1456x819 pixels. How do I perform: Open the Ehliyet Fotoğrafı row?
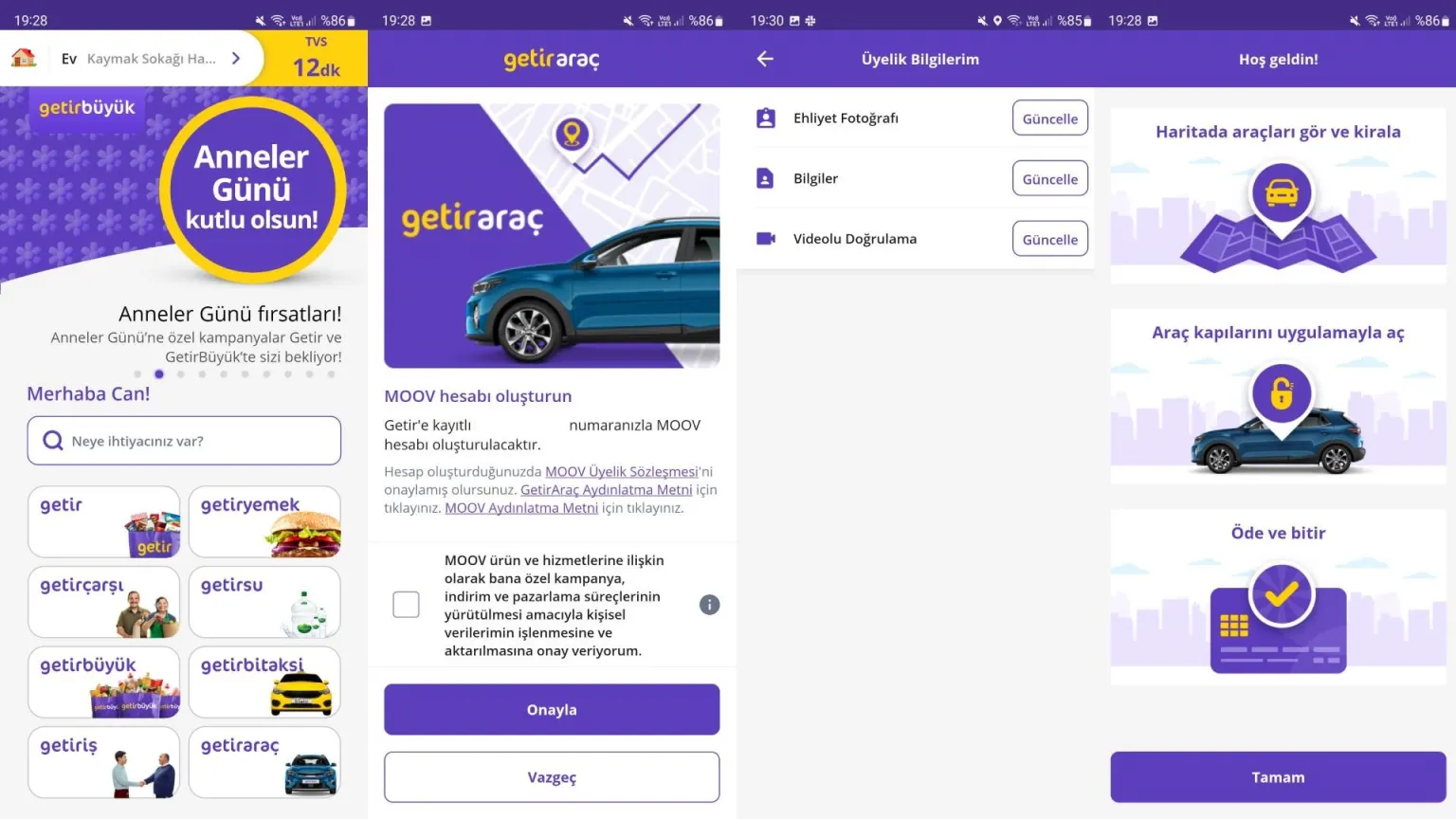coord(916,118)
